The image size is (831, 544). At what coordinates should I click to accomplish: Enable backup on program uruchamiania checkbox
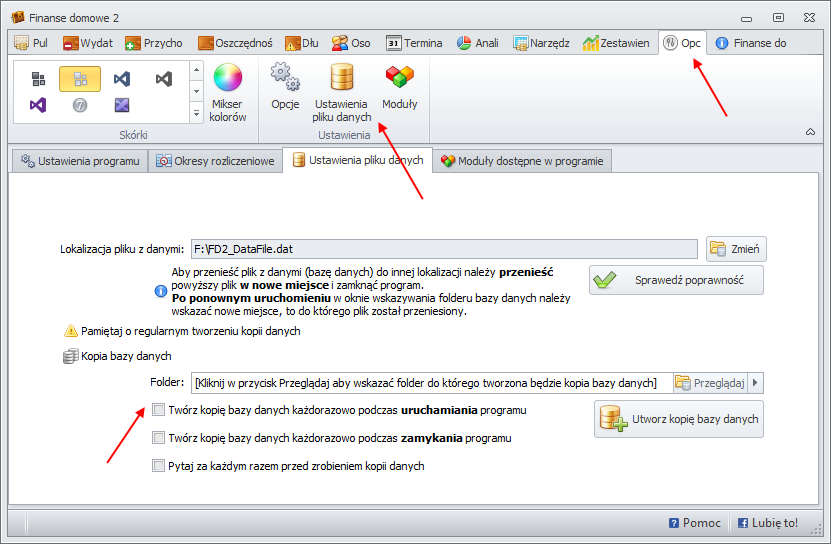(x=158, y=410)
